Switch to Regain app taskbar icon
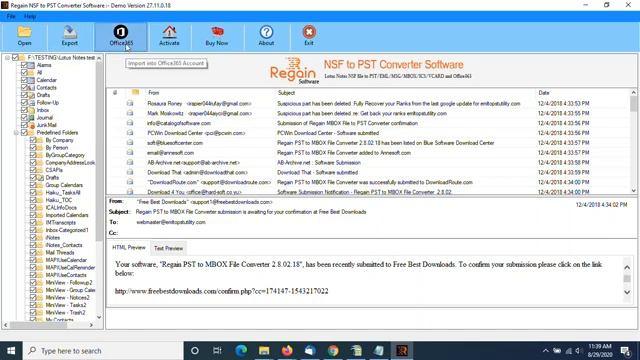Image resolution: width=640 pixels, height=360 pixels. (x=402, y=351)
